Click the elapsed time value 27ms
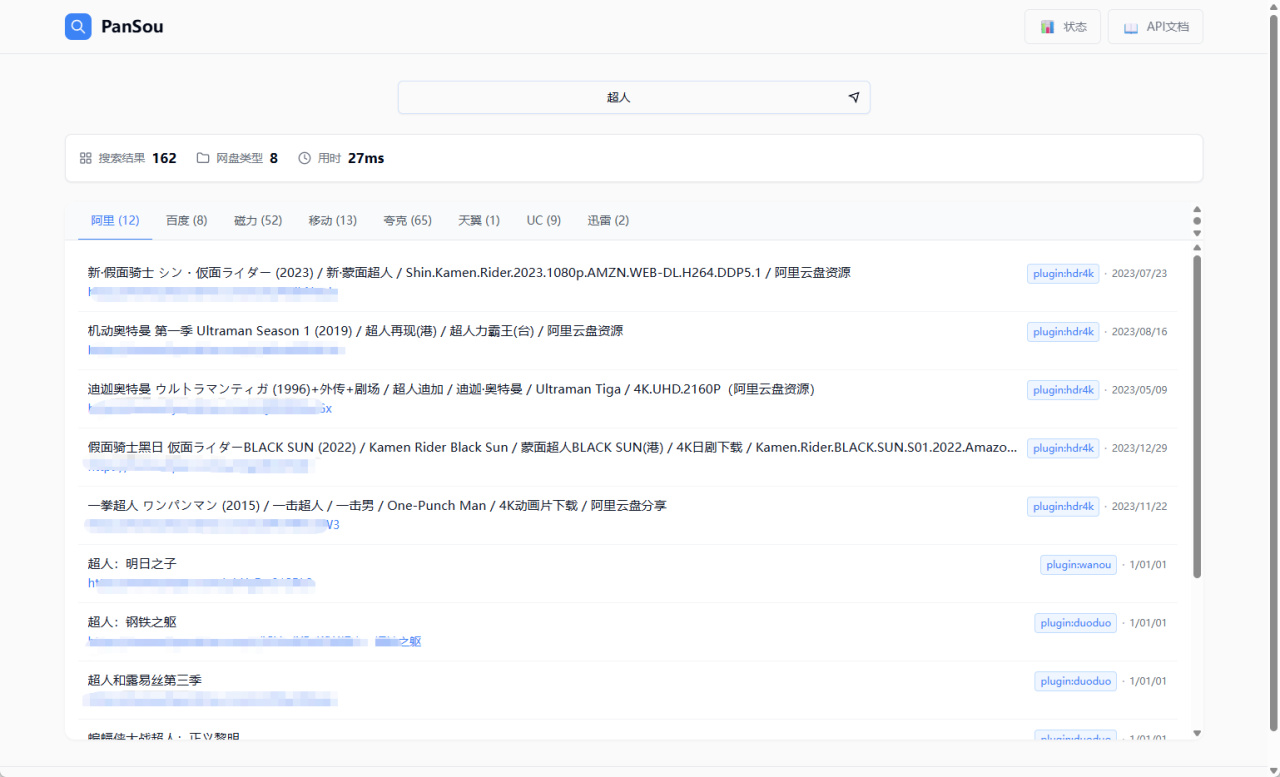1280x777 pixels. [366, 158]
